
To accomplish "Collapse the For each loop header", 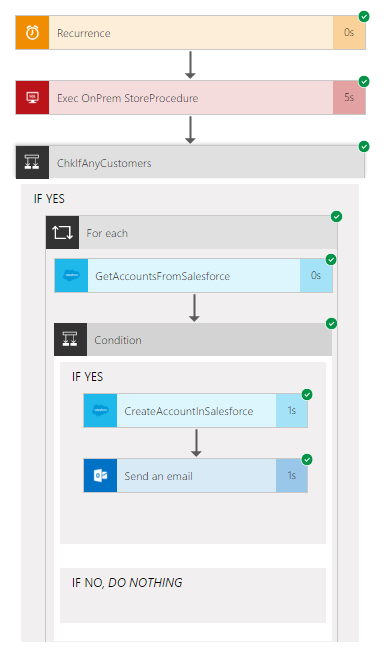I will pyautogui.click(x=192, y=233).
